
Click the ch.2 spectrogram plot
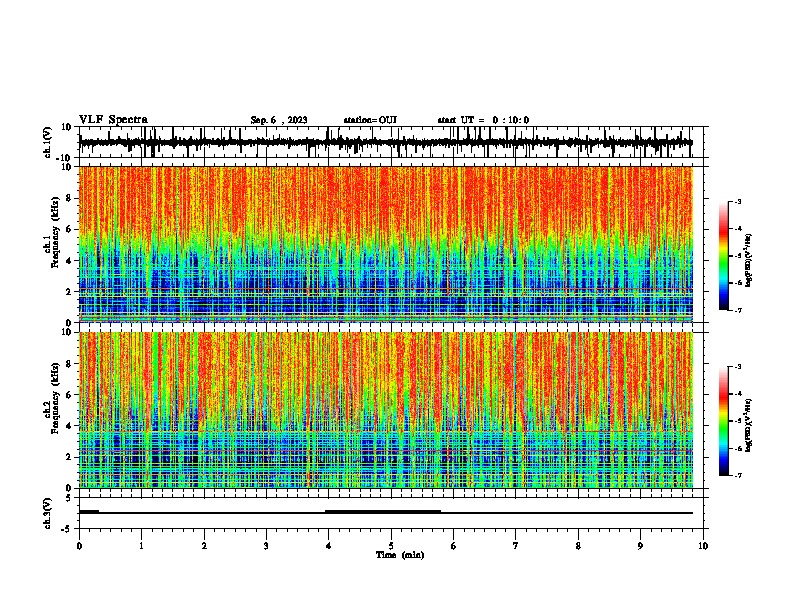click(386, 410)
